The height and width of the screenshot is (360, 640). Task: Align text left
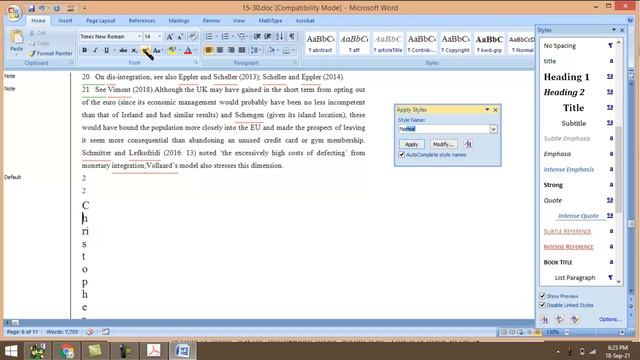coord(209,50)
